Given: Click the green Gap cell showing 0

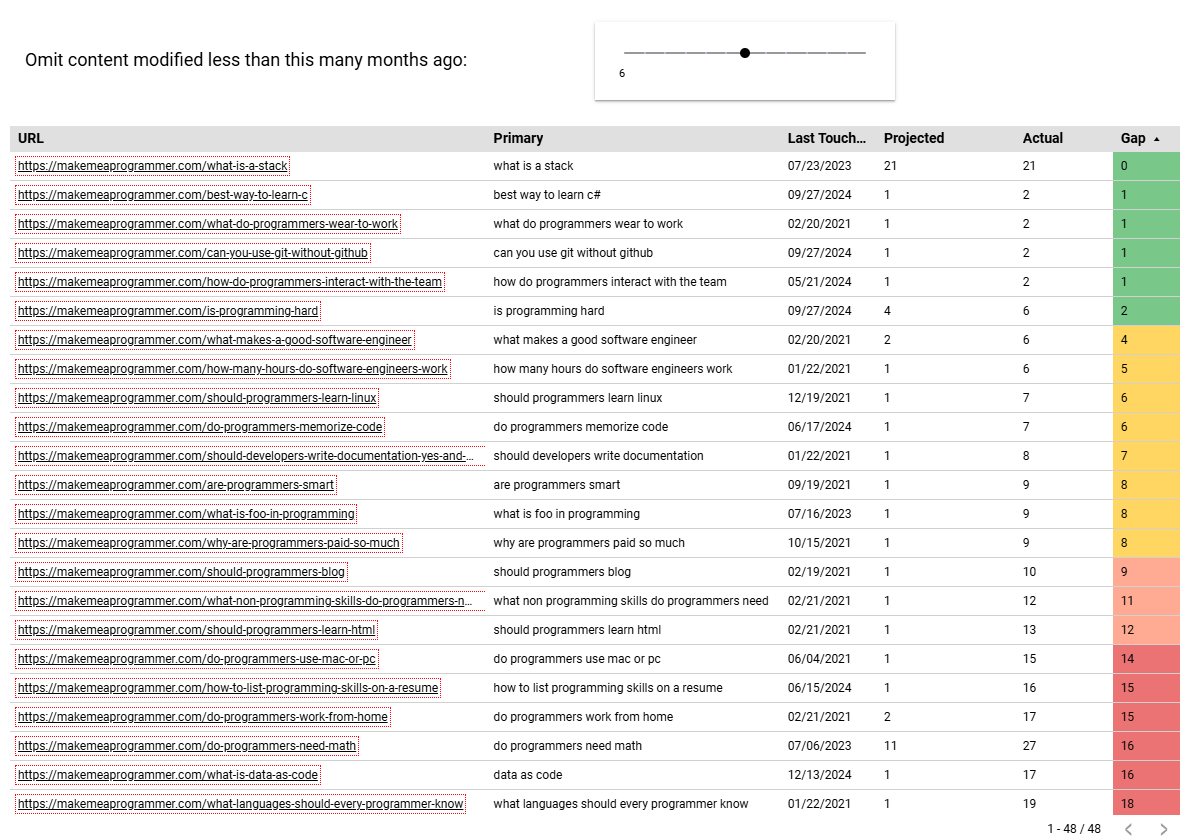Looking at the screenshot, I should coord(1146,166).
